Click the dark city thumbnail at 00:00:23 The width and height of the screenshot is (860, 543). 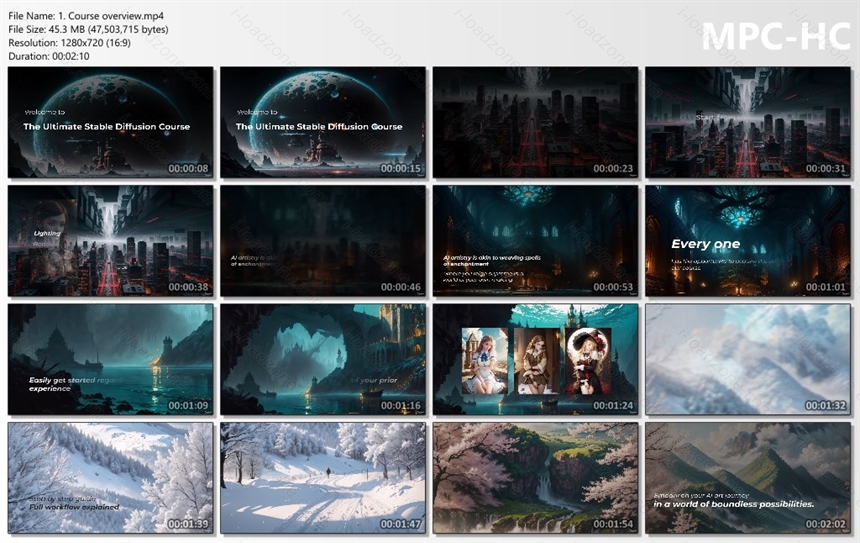(x=535, y=122)
